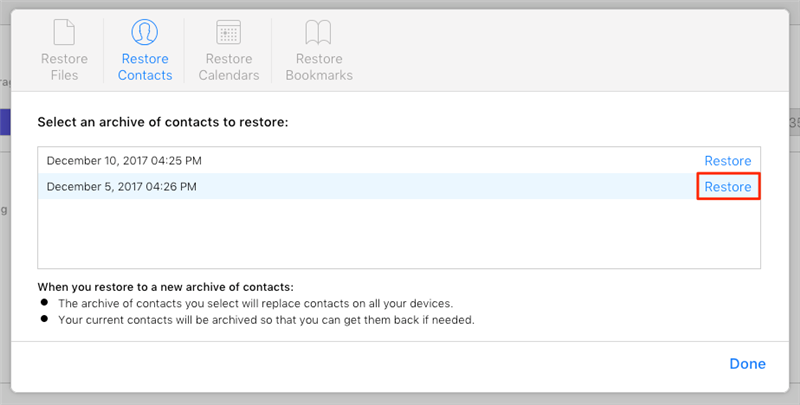
Task: Click the Restore Contacts person icon
Action: coord(146,32)
